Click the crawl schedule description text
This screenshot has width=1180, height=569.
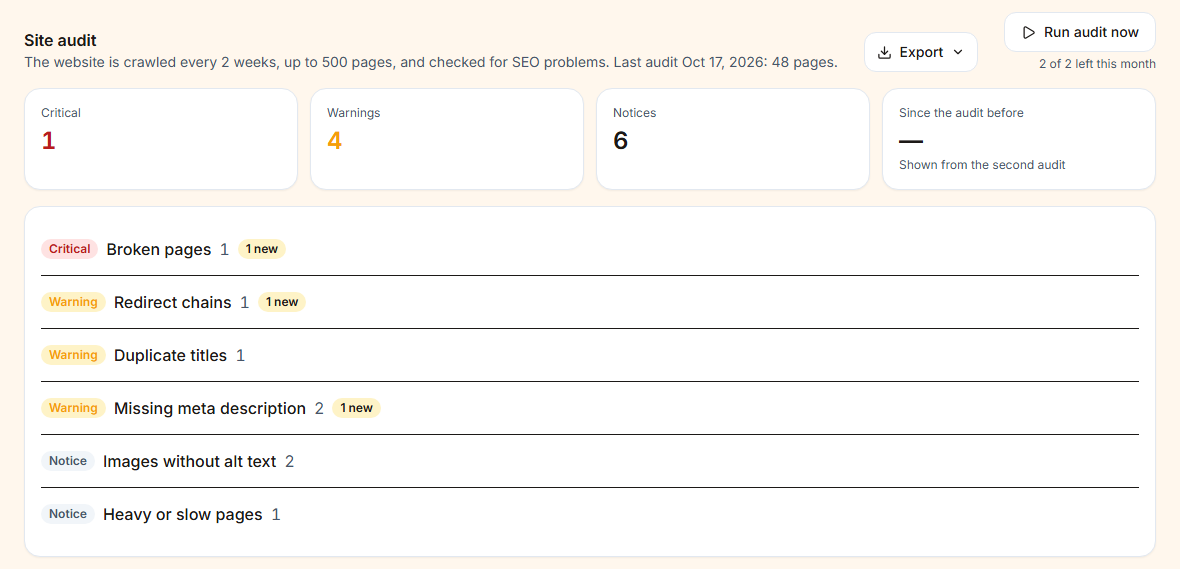pyautogui.click(x=430, y=62)
